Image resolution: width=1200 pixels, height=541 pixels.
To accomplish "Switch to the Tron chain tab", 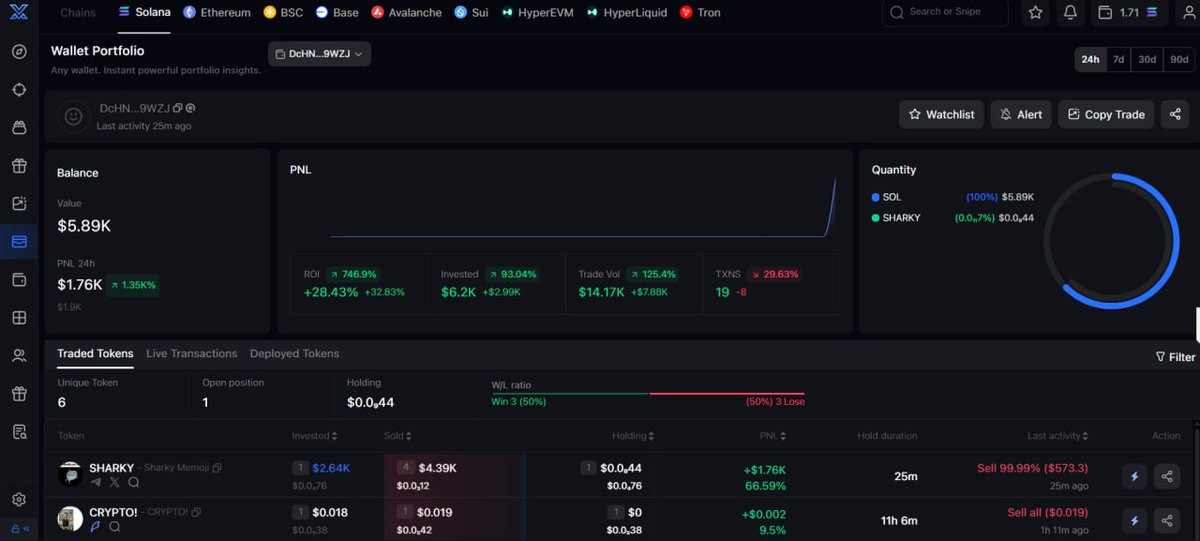I will tap(700, 13).
